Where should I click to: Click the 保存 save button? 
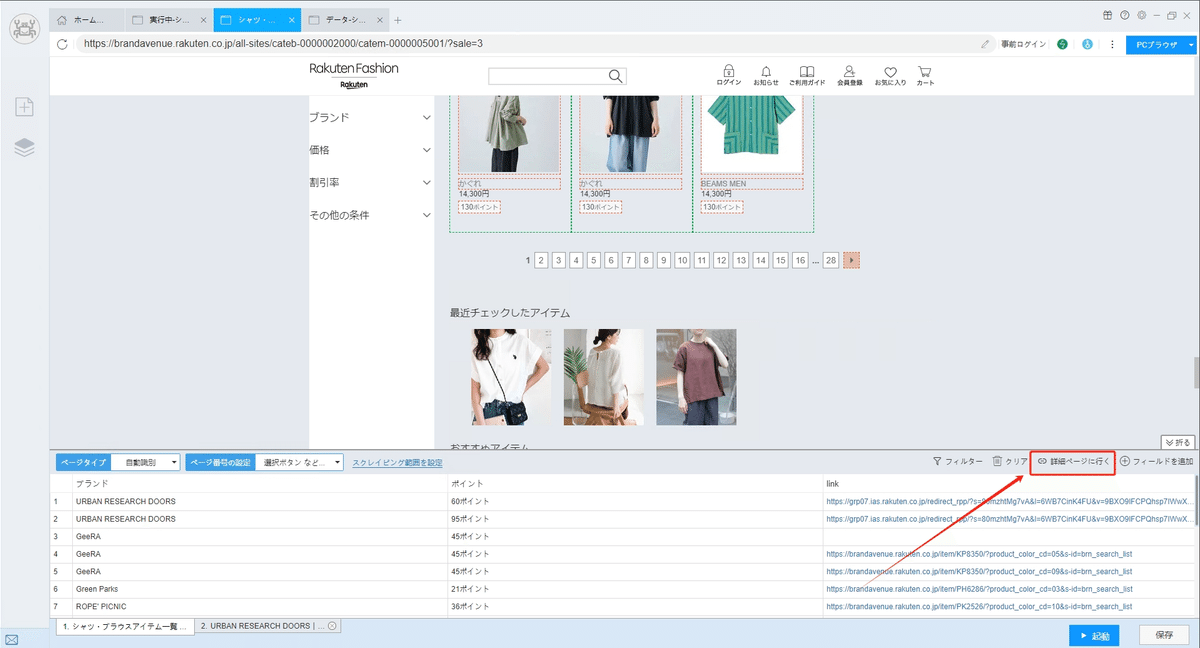(x=1164, y=636)
